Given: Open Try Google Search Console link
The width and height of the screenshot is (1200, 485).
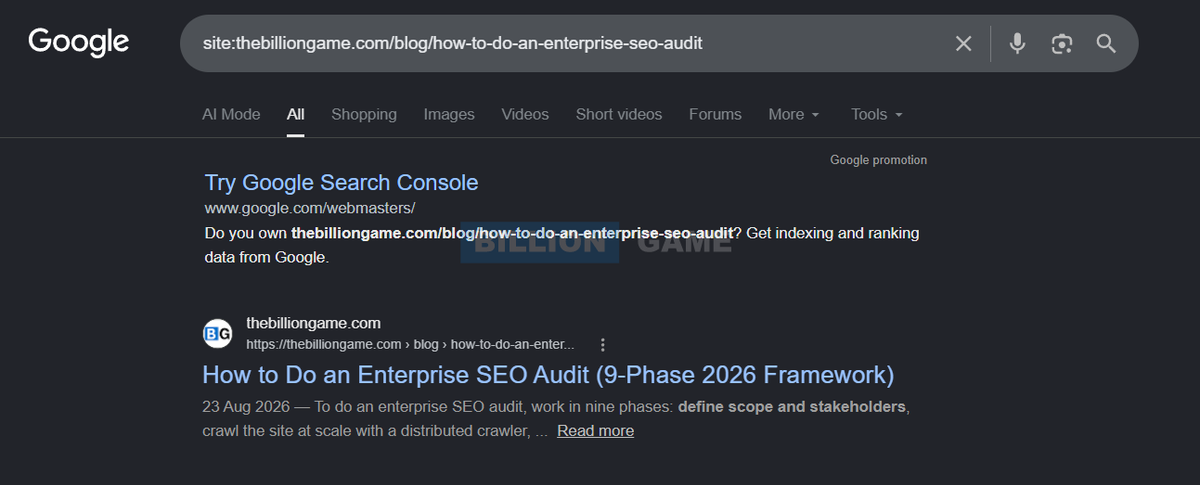Looking at the screenshot, I should (x=342, y=183).
